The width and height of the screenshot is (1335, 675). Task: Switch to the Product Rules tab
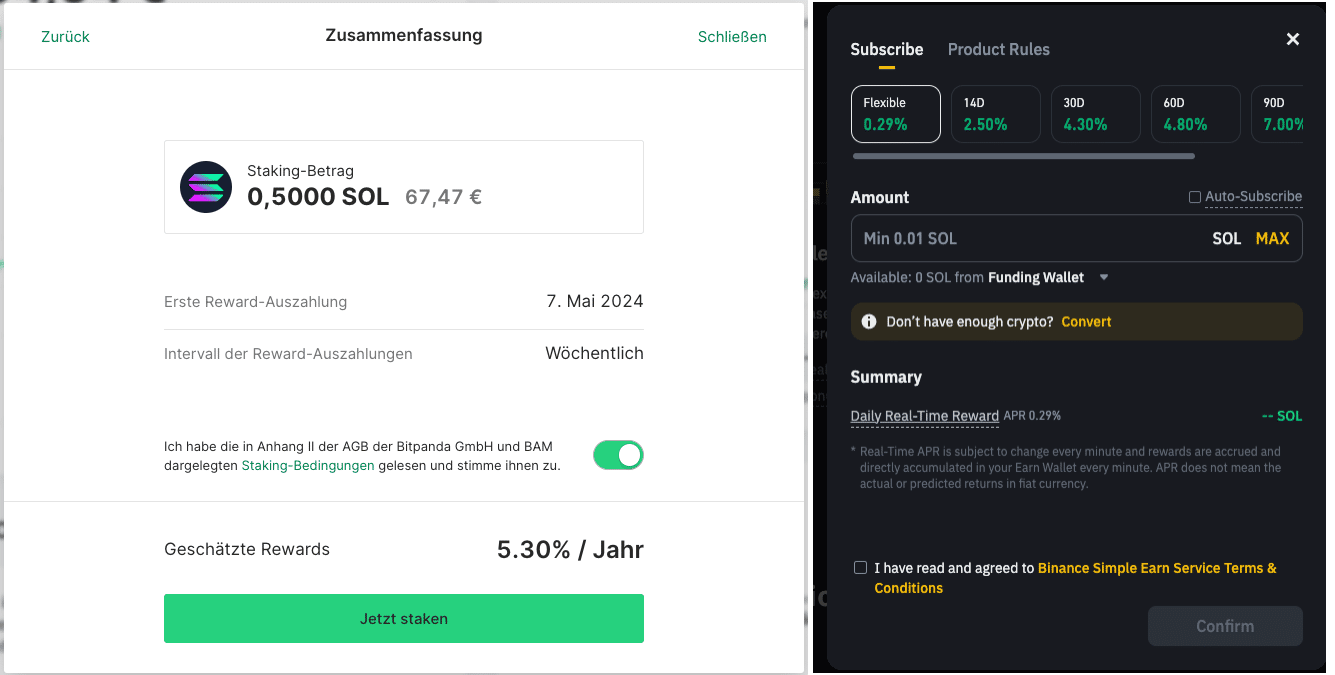998,49
